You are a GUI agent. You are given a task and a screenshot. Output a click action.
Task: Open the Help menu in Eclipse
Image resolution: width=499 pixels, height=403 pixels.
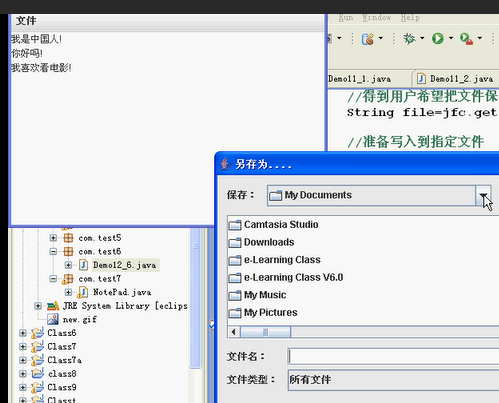tap(410, 17)
